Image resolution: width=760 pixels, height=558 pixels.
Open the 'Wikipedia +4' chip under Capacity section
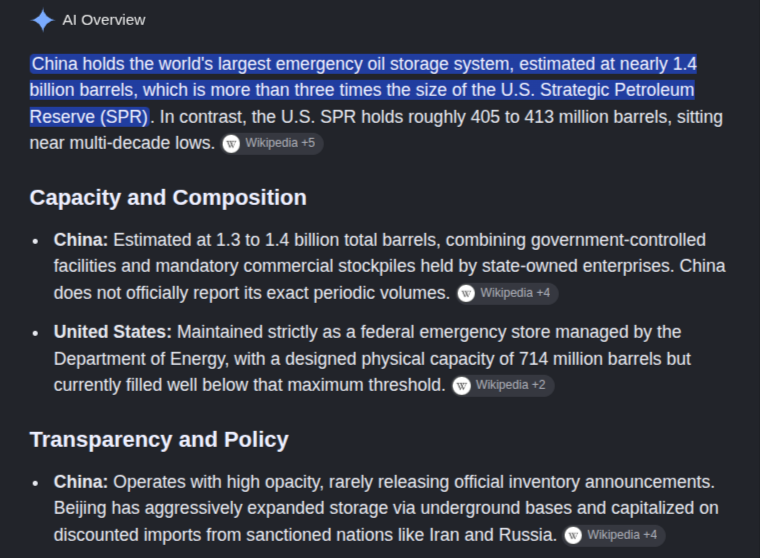click(507, 293)
